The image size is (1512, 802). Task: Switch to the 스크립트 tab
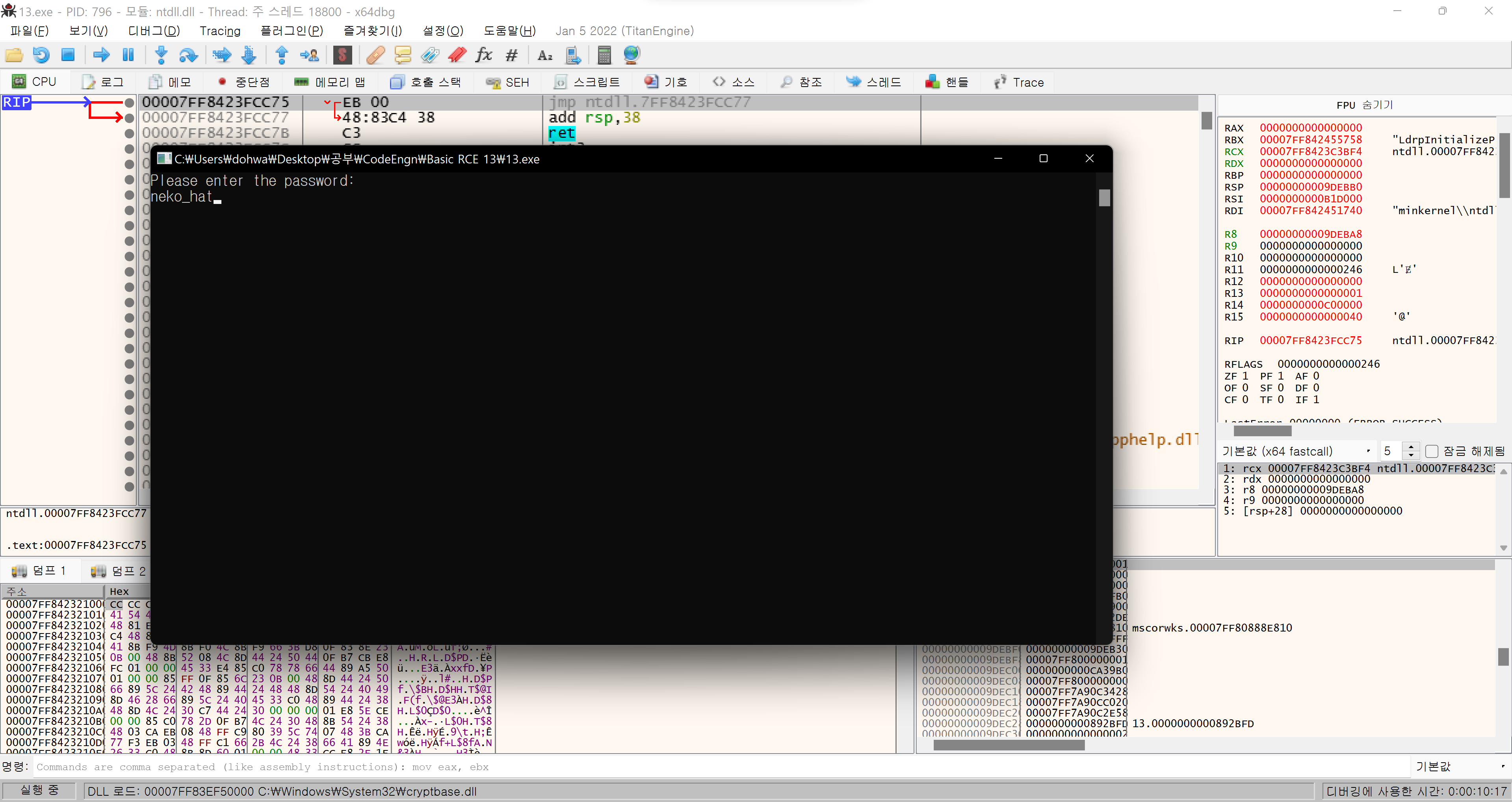(x=587, y=81)
